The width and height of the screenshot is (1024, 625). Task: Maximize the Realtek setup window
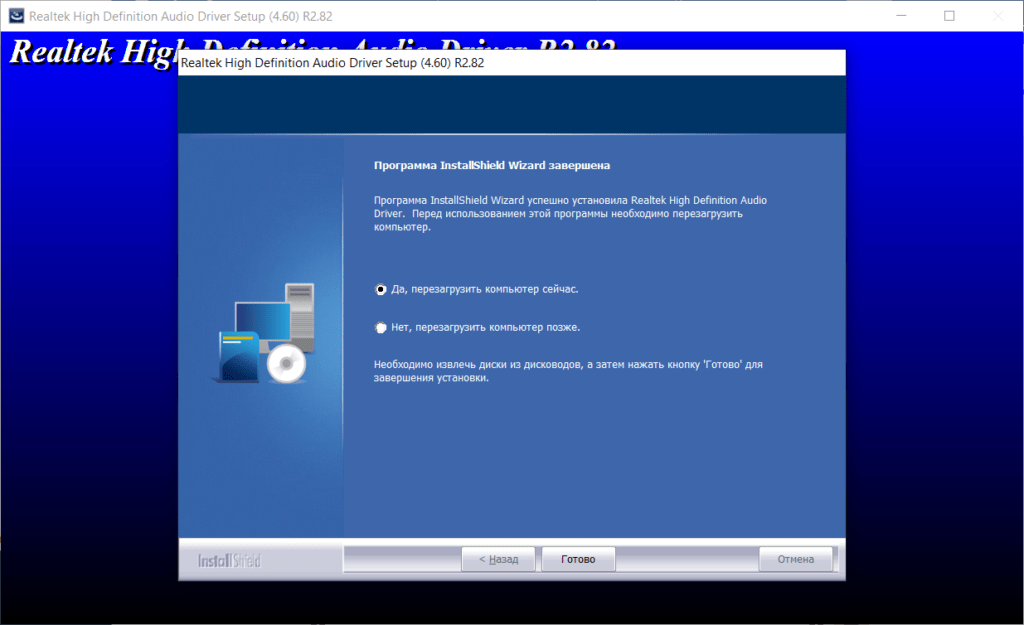click(949, 16)
